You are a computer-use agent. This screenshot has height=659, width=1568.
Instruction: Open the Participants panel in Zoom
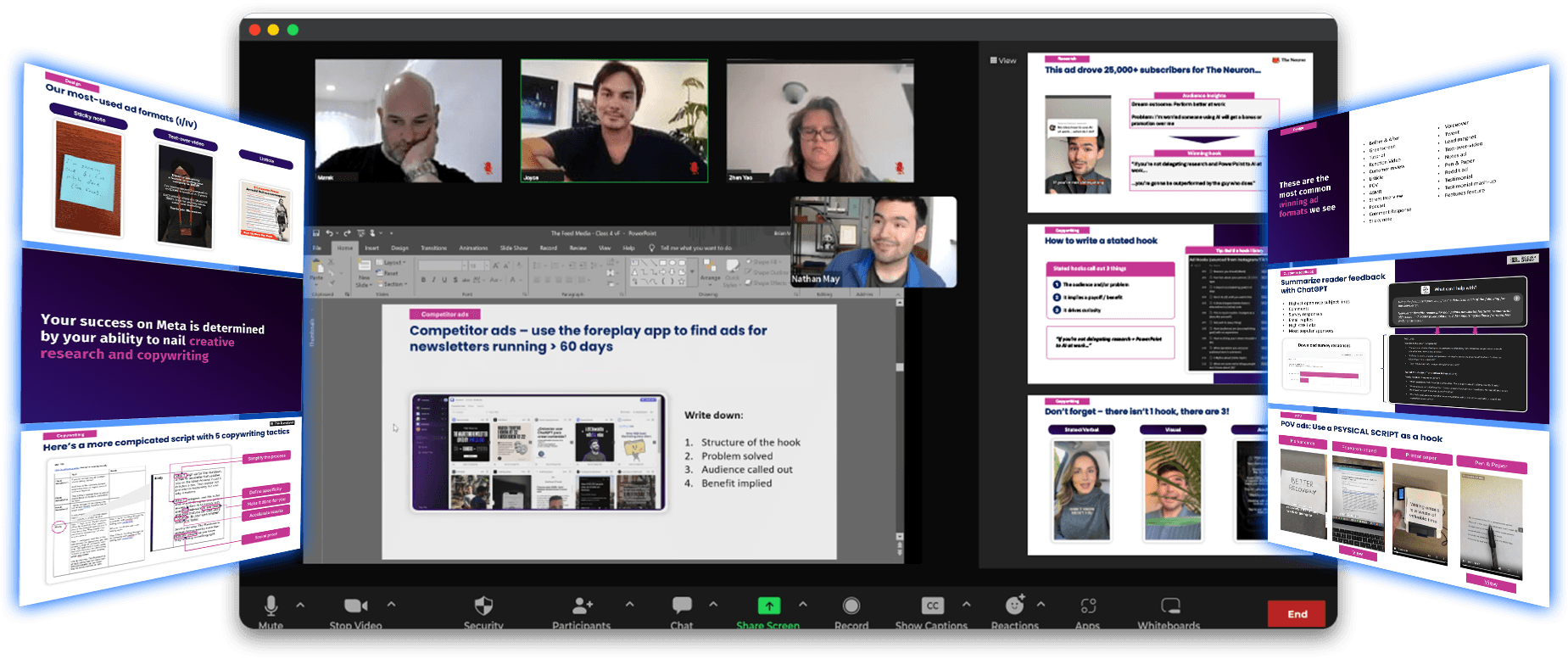[x=582, y=606]
